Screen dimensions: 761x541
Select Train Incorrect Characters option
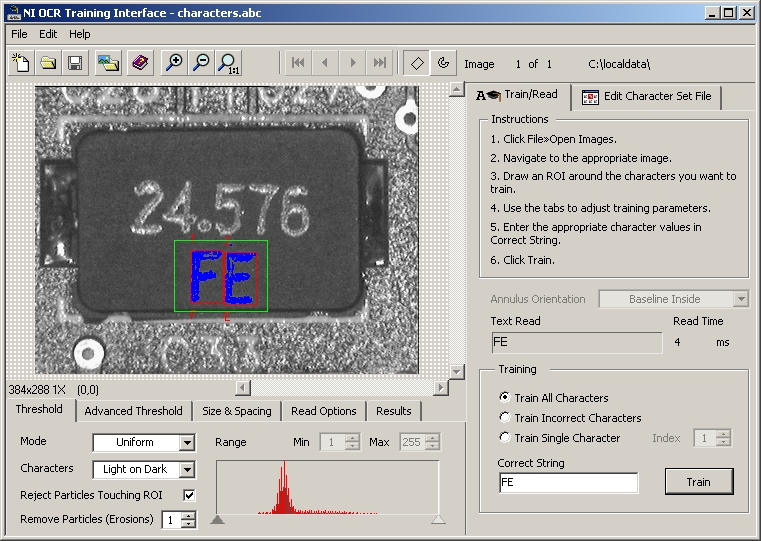[x=505, y=417]
